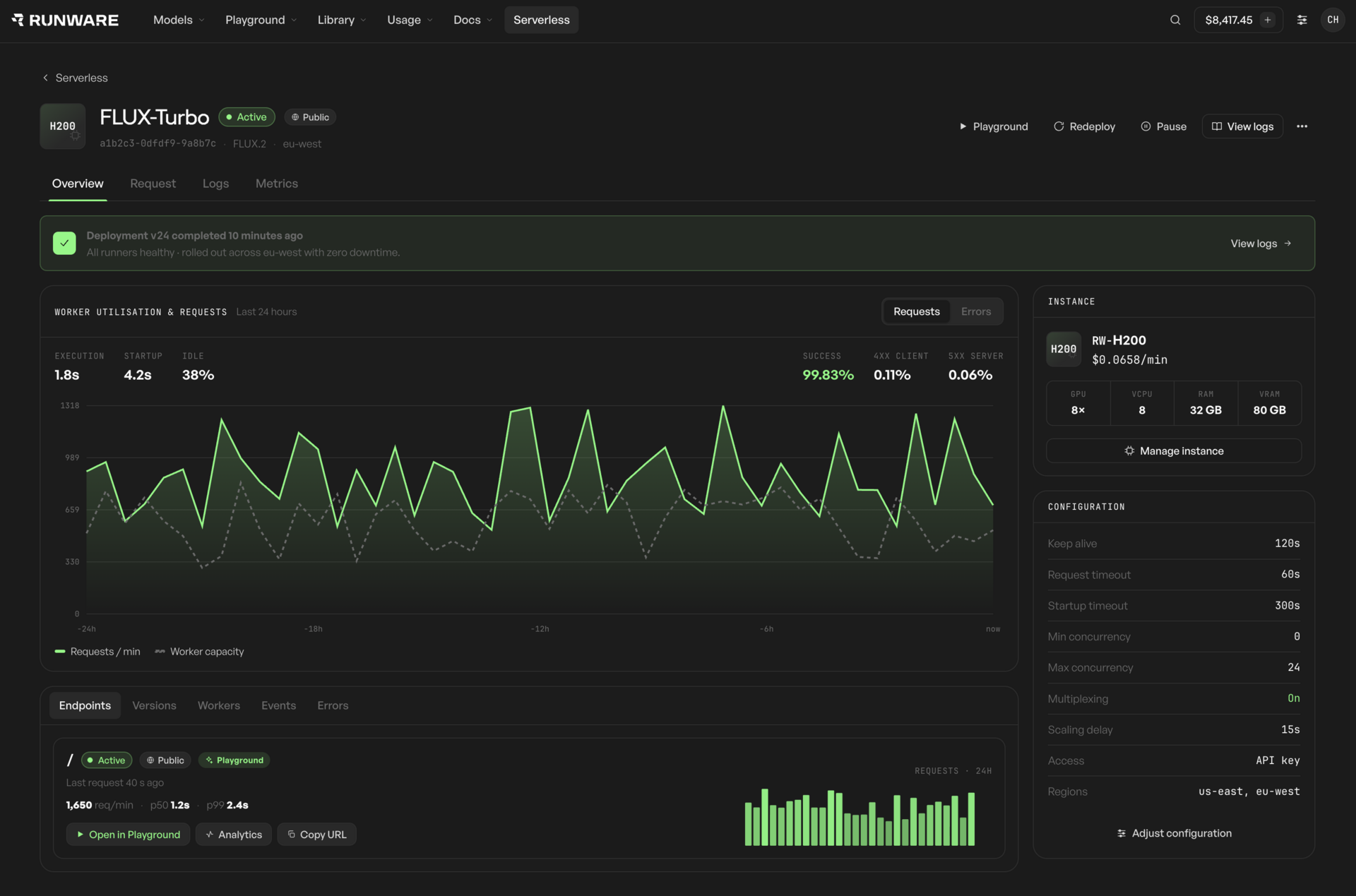Click the Redeploy button
1356x896 pixels.
coord(1084,126)
